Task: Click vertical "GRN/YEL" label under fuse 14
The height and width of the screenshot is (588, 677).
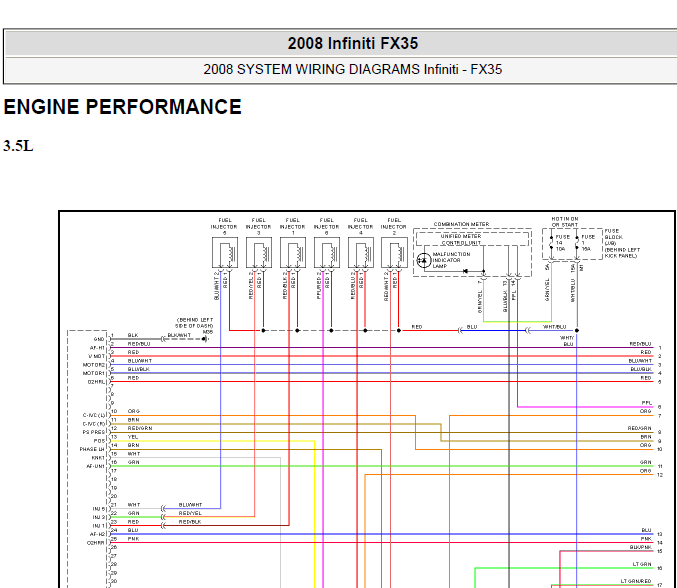Action: [547, 290]
